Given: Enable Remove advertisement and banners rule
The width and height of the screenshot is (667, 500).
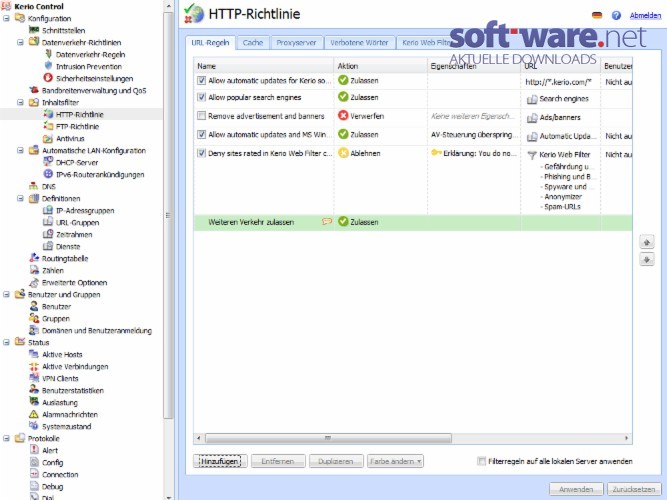Looking at the screenshot, I should (x=202, y=116).
